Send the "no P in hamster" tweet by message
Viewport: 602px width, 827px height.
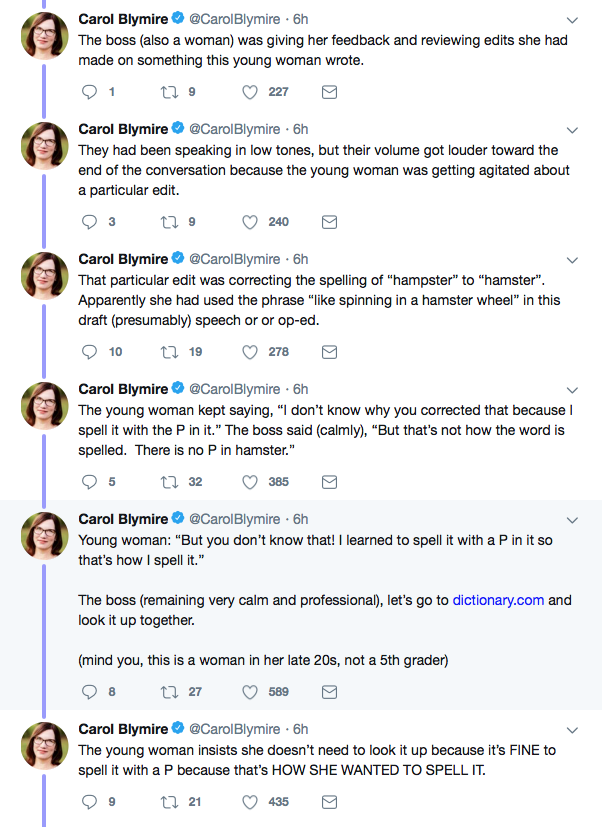pyautogui.click(x=329, y=482)
